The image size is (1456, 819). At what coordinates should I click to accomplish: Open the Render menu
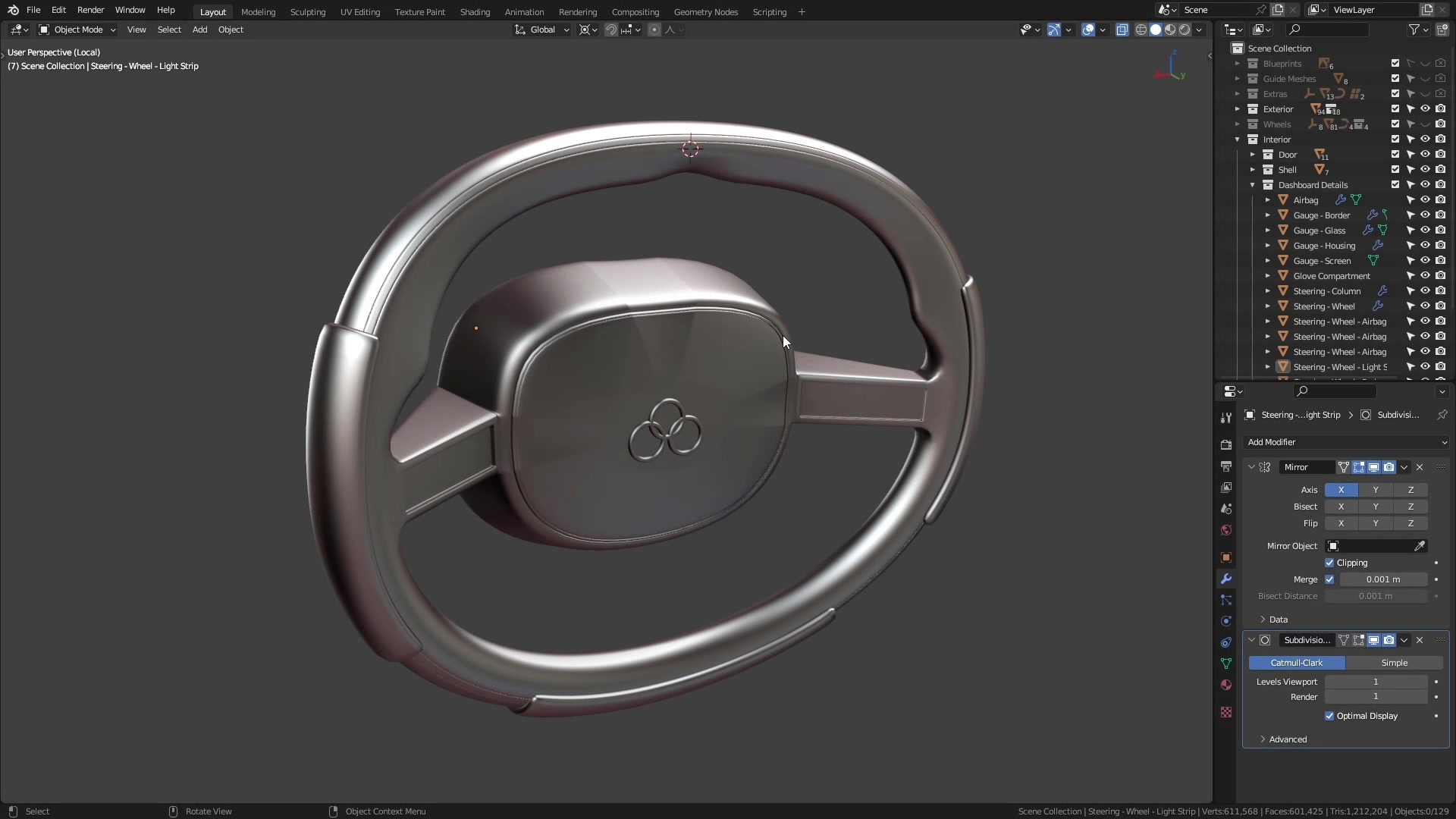click(x=90, y=10)
